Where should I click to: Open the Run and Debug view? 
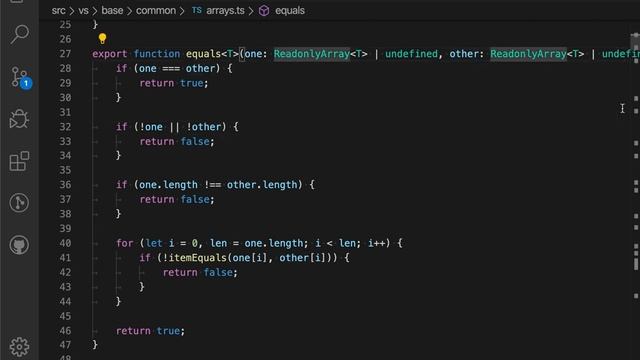click(x=19, y=119)
